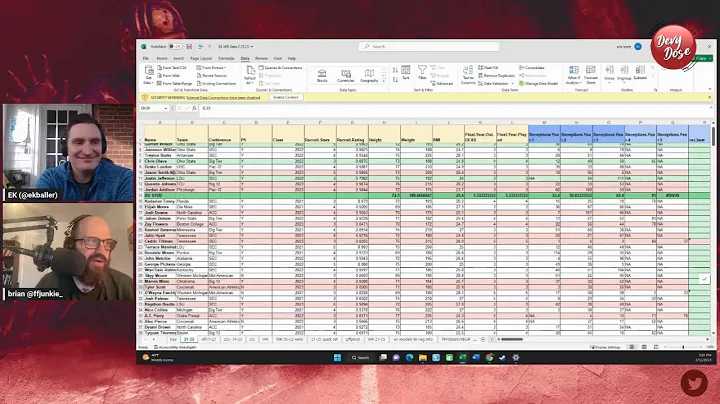Click Text to Columns
The image size is (720, 404).
[x=468, y=75]
